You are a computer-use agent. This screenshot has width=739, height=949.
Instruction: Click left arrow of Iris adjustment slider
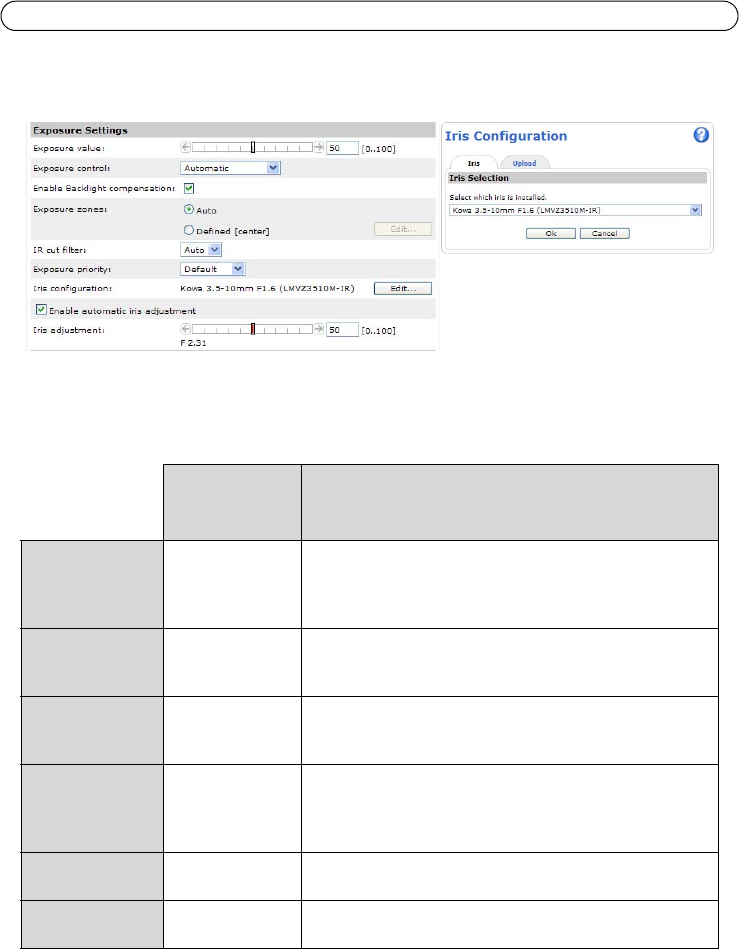click(185, 329)
